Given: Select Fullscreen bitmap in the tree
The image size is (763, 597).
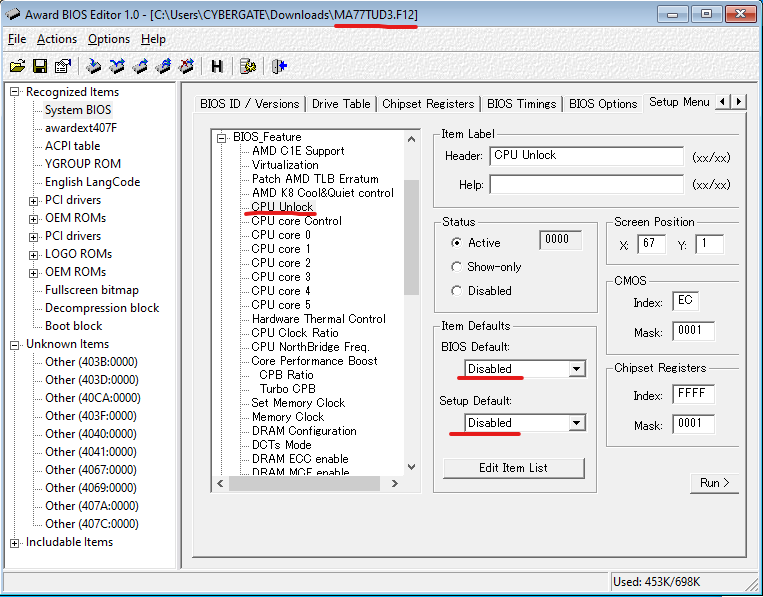Looking at the screenshot, I should point(92,290).
